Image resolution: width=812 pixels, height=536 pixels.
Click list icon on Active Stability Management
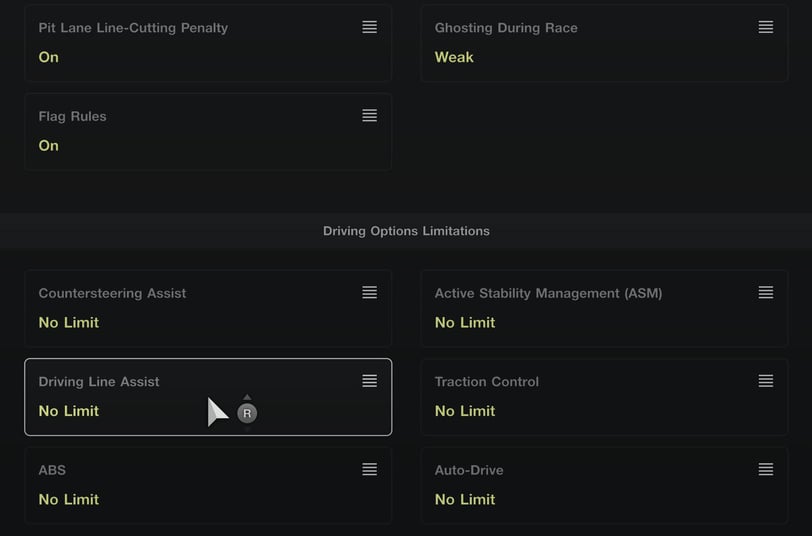tap(765, 293)
